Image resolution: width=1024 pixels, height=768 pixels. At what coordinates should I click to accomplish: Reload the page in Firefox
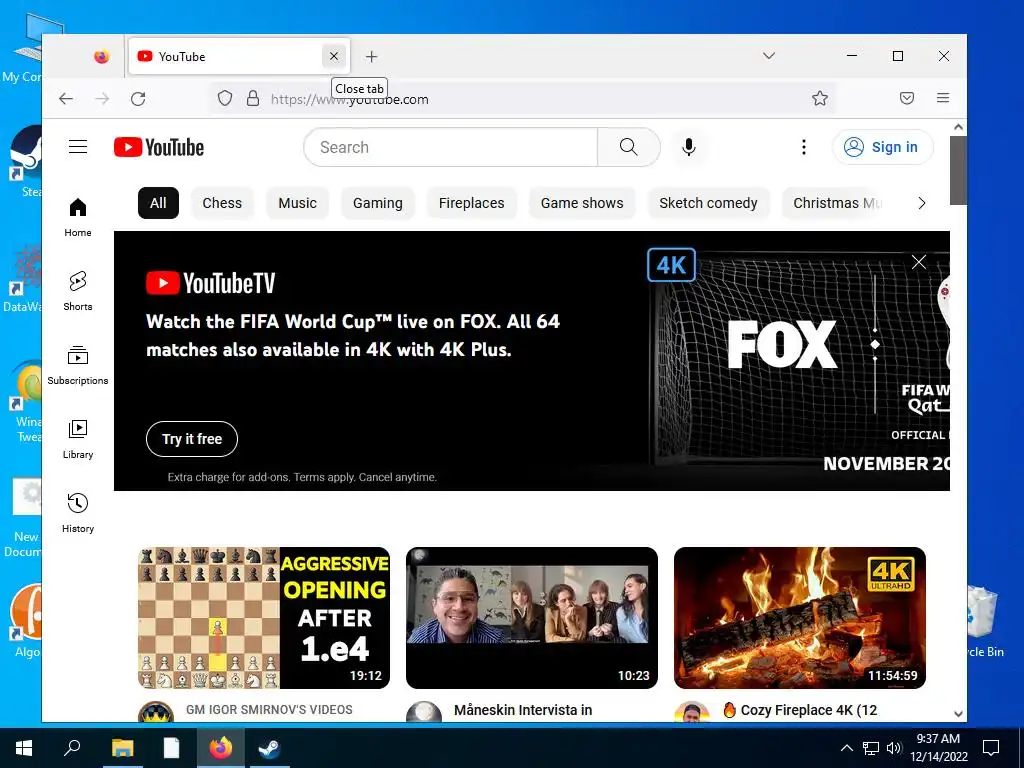(138, 99)
